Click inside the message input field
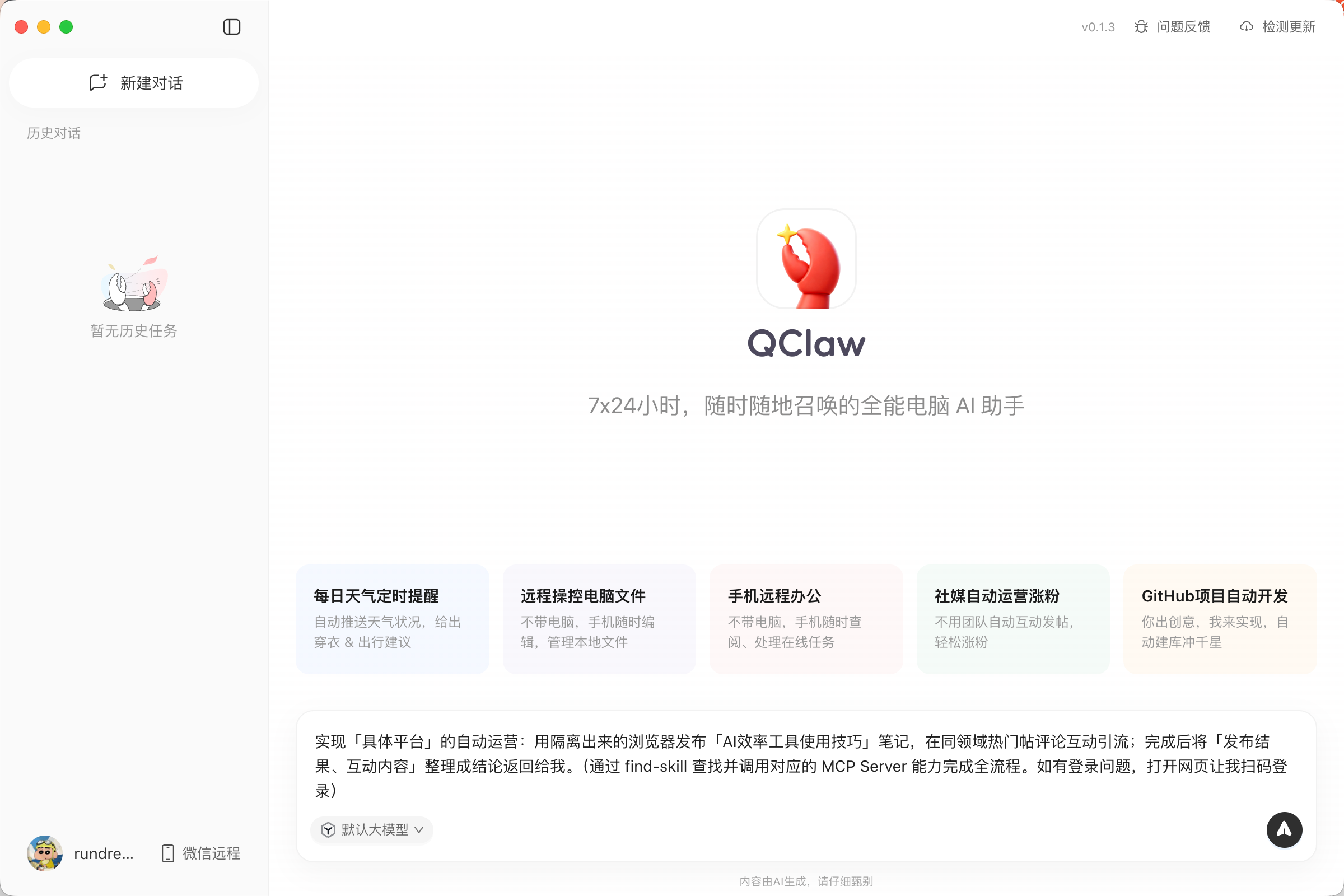The image size is (1344, 896). (800, 766)
